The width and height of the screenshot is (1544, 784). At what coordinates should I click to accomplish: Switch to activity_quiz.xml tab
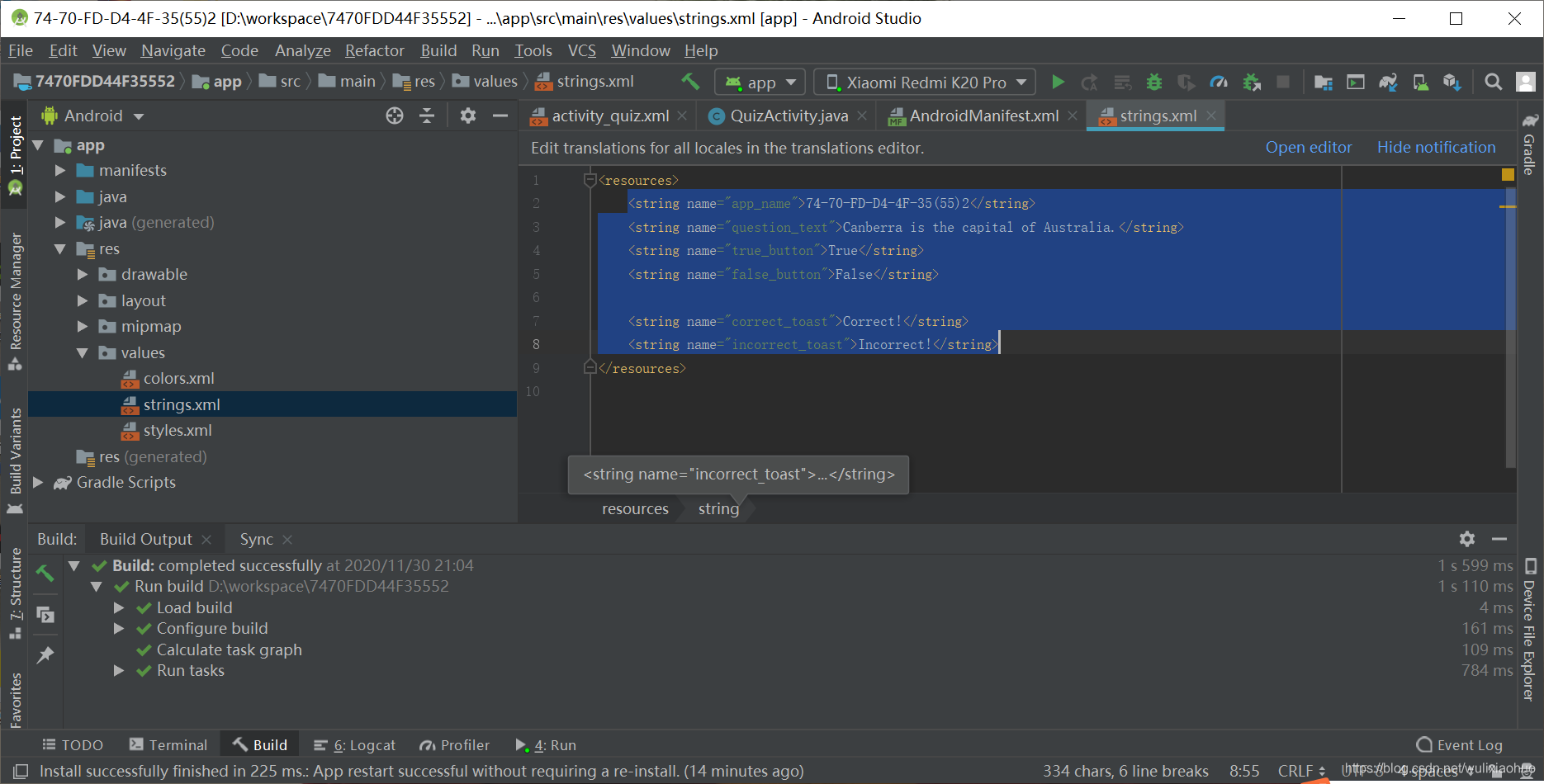coord(609,116)
